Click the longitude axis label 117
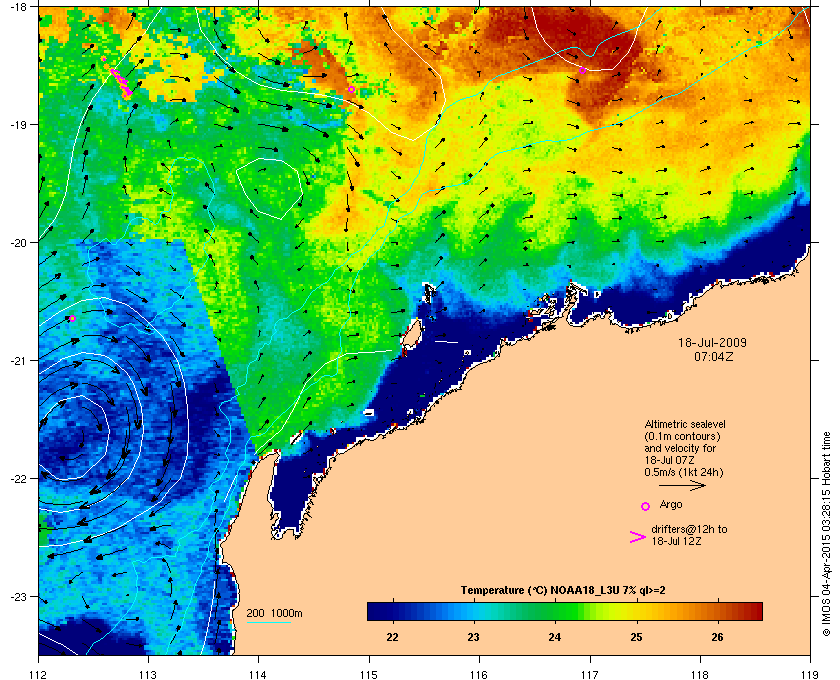The image size is (840, 680). tap(589, 675)
